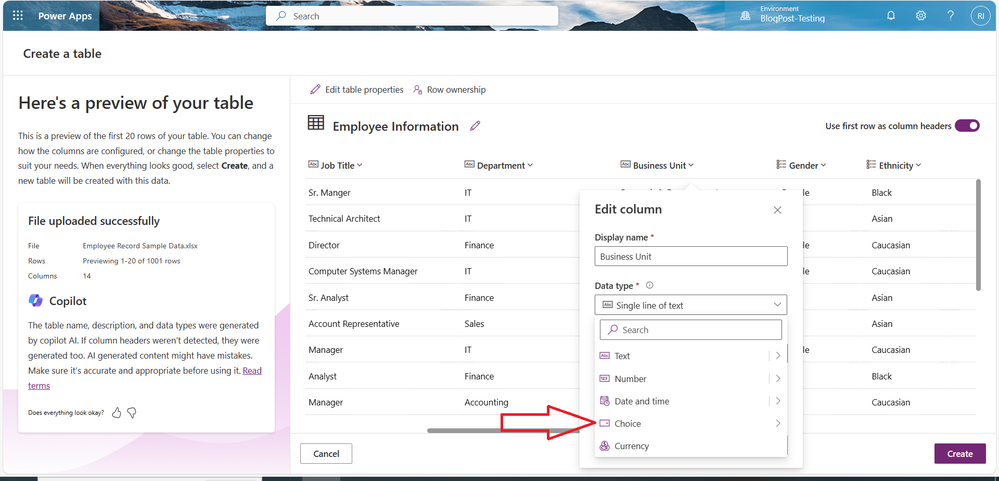The width and height of the screenshot is (999, 481).
Task: Click the top Search box
Action: [x=412, y=16]
